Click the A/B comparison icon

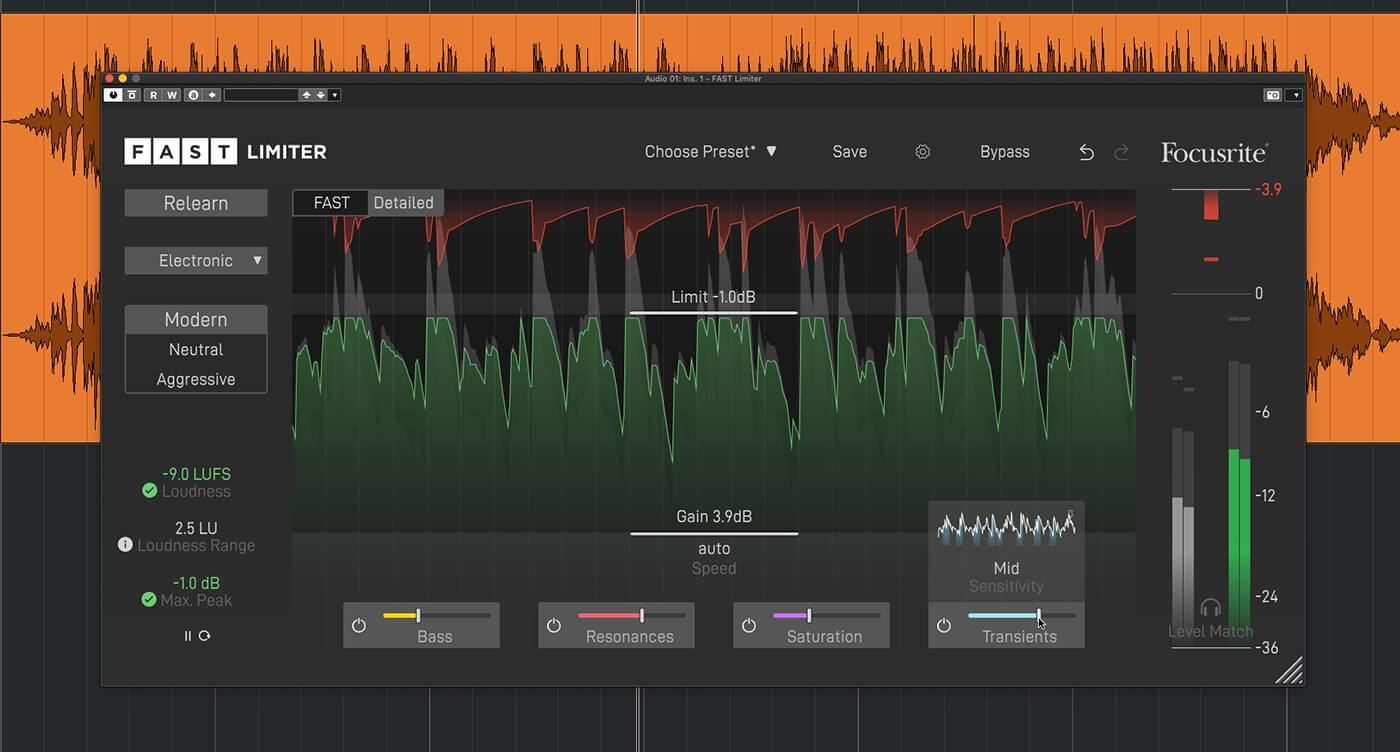pyautogui.click(x=193, y=95)
